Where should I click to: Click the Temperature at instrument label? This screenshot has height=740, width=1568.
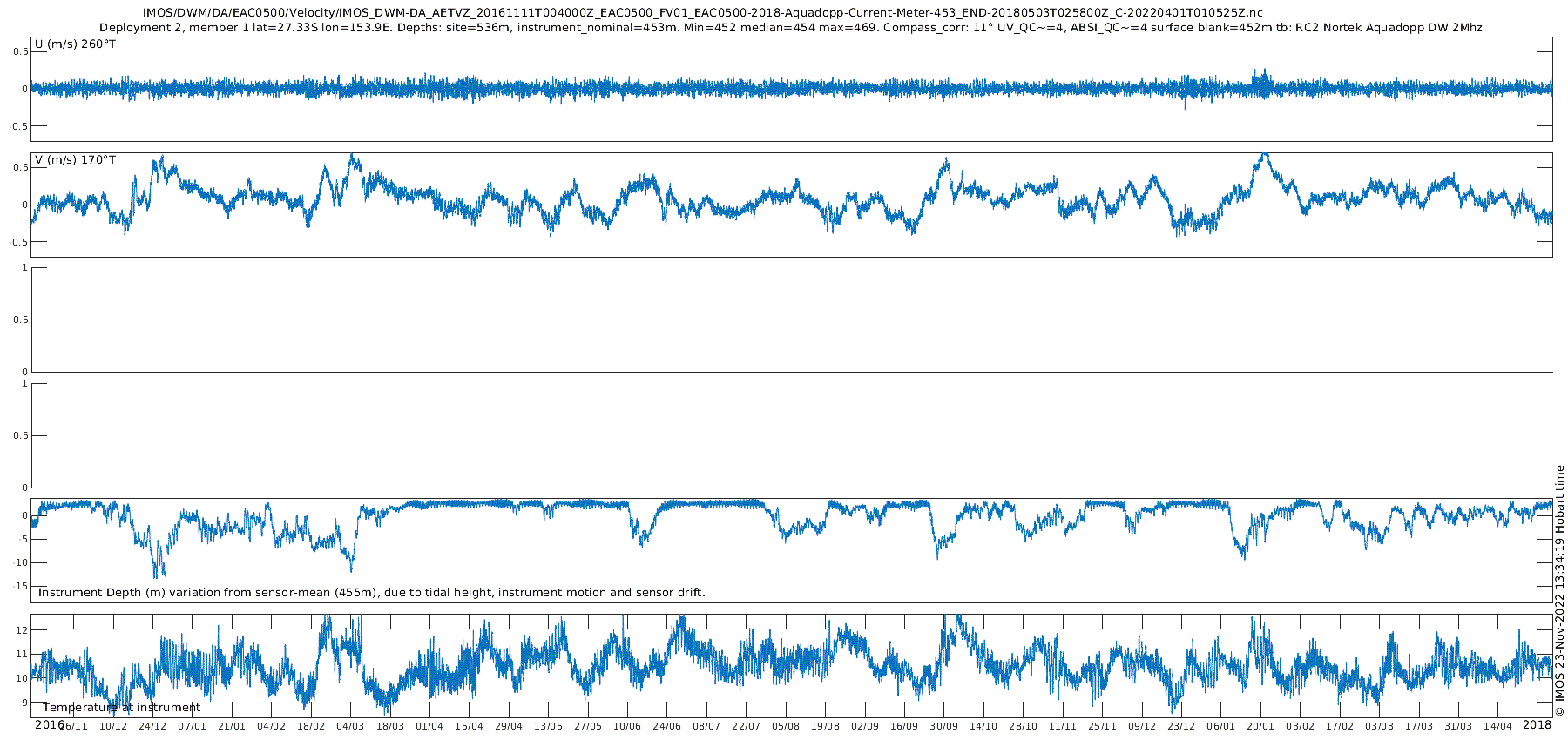click(x=121, y=708)
